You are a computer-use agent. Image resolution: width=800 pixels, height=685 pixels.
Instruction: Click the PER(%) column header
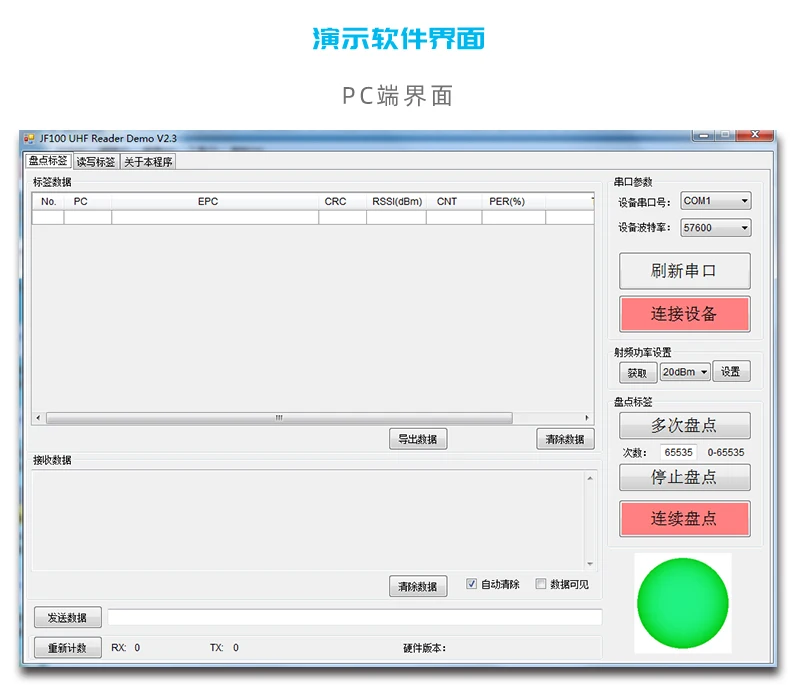514,201
